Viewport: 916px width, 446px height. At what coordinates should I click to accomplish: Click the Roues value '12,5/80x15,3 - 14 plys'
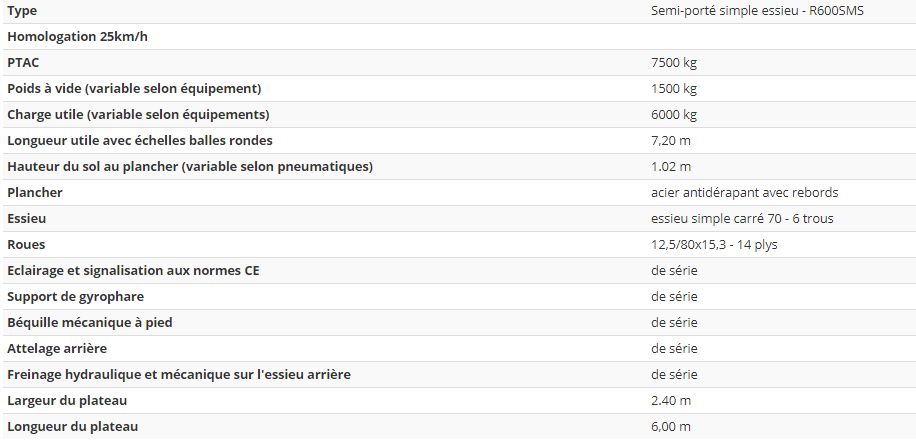click(715, 245)
